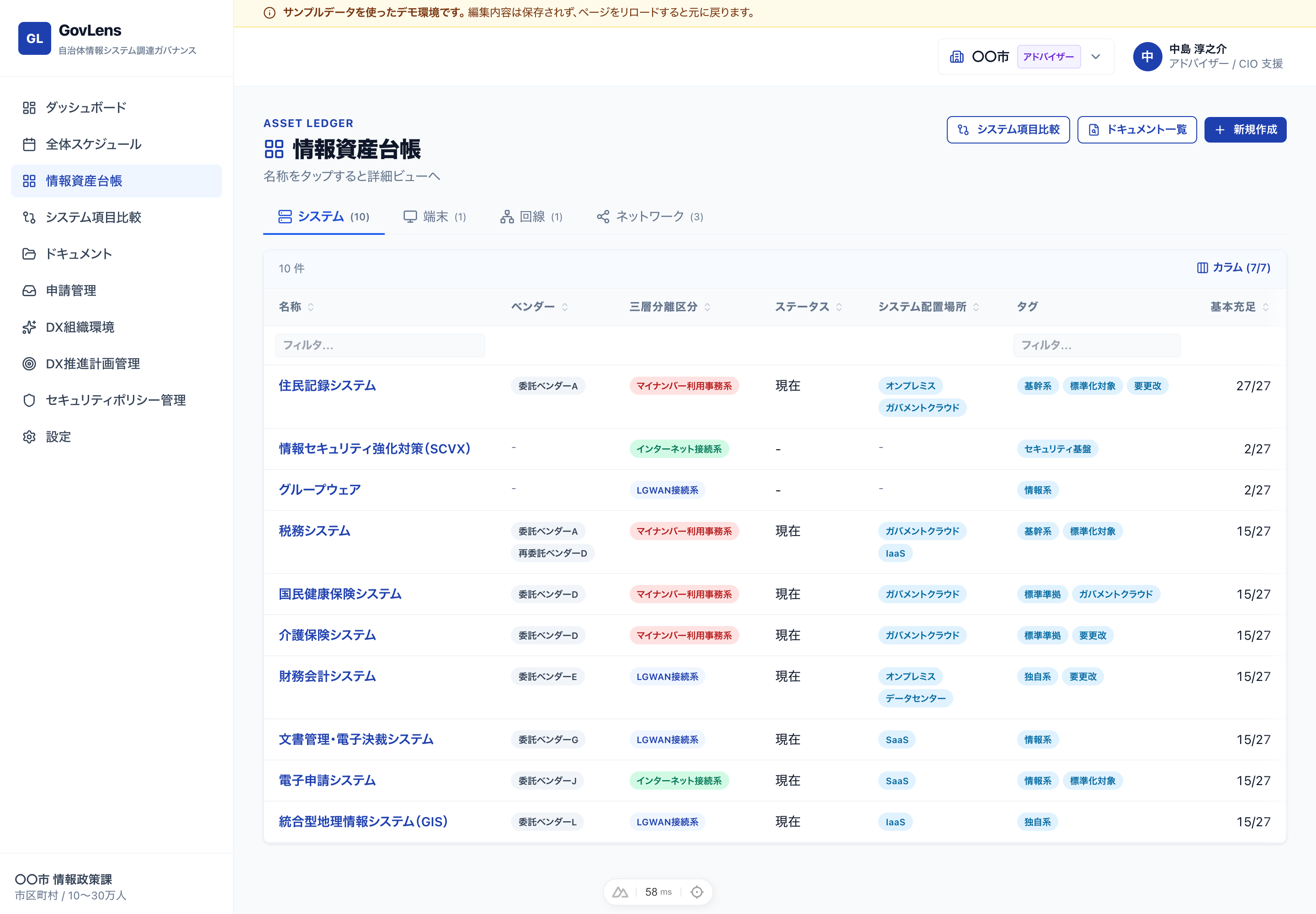Open グループウェア details
This screenshot has width=1316, height=914.
click(319, 490)
